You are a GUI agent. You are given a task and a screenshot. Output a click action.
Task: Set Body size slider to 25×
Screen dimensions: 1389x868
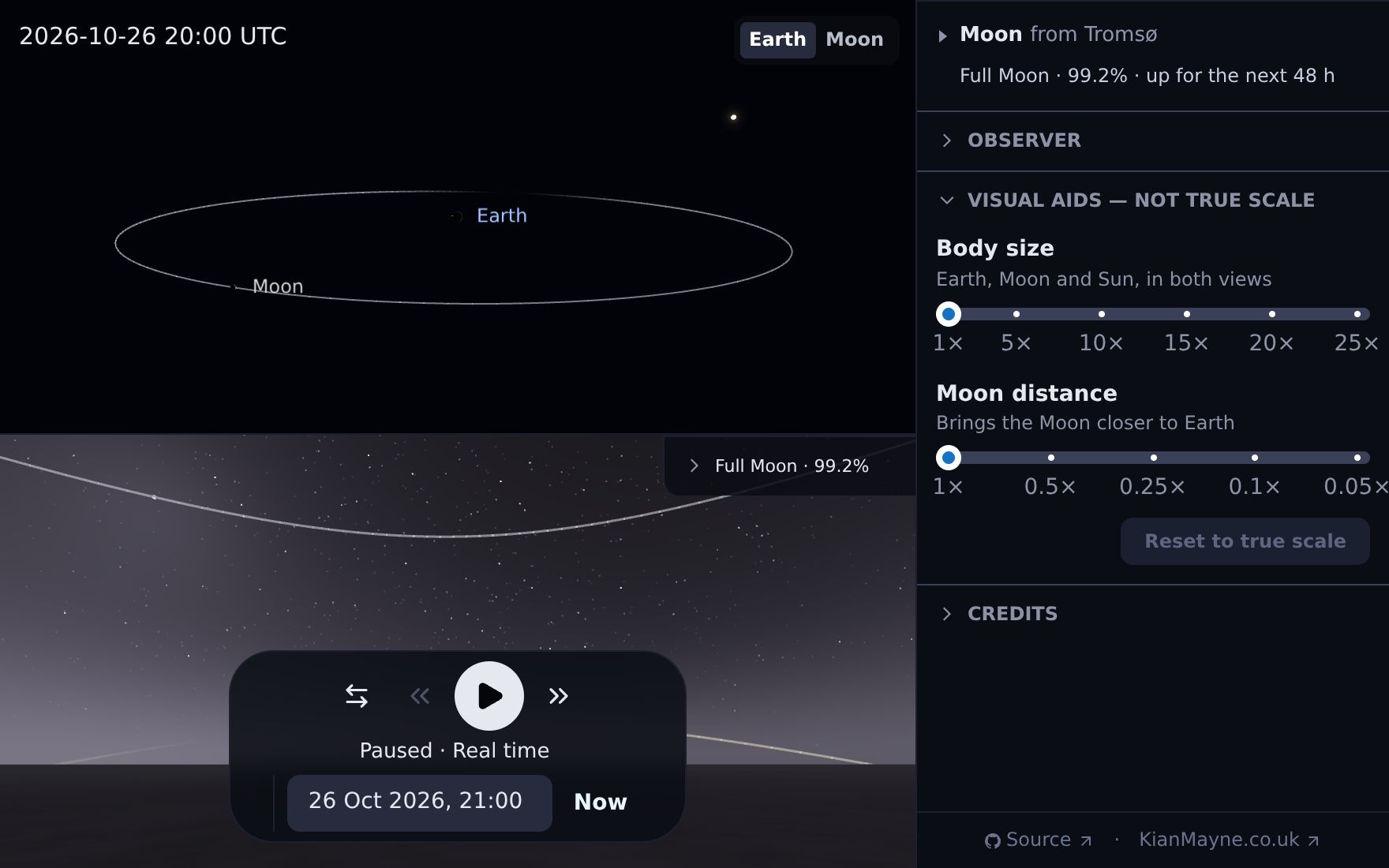point(1357,314)
